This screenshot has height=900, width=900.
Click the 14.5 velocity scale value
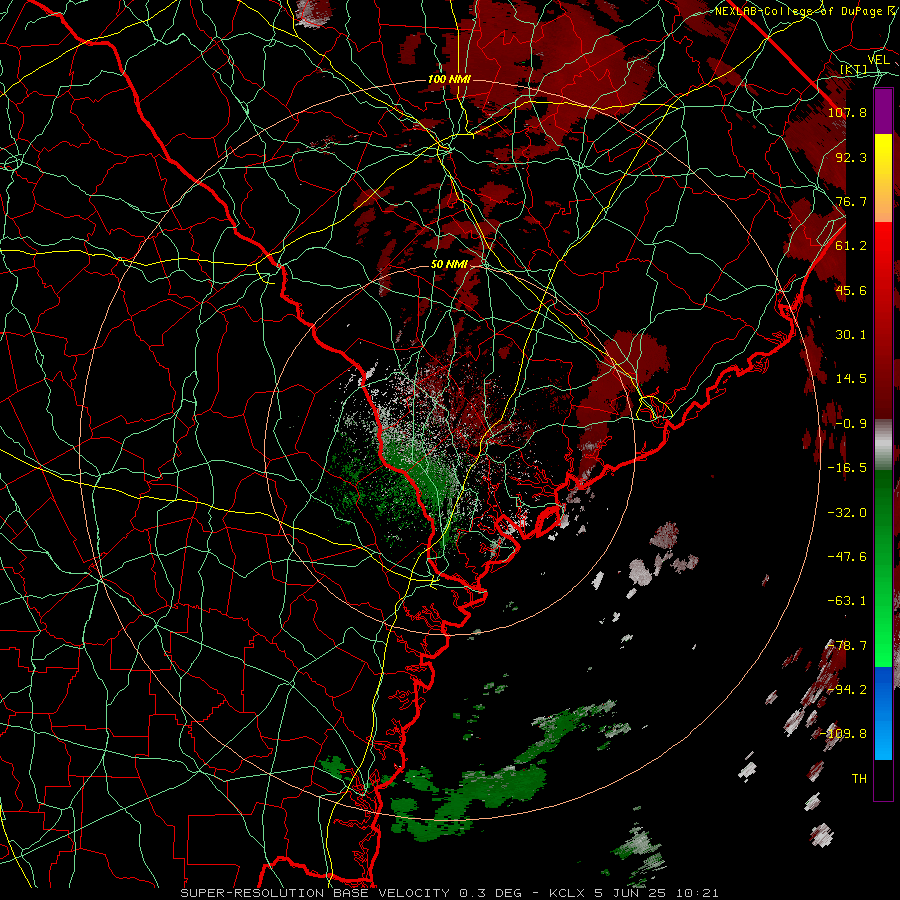point(851,379)
